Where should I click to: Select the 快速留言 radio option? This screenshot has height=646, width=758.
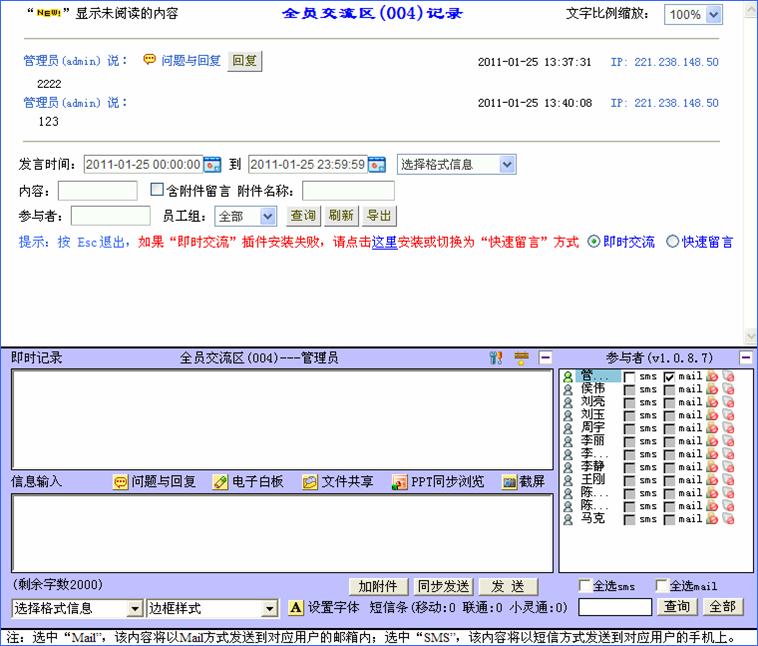coord(672,242)
